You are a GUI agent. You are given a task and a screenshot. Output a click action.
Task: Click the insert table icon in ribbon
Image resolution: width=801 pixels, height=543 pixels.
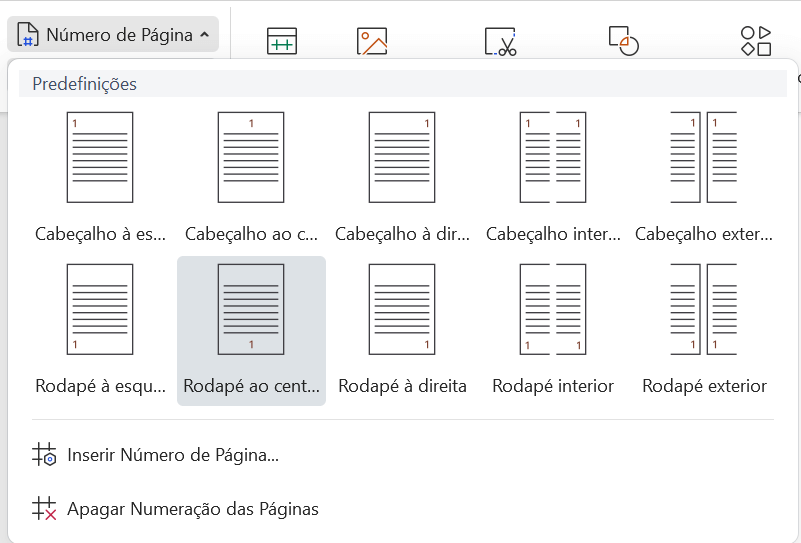click(282, 41)
